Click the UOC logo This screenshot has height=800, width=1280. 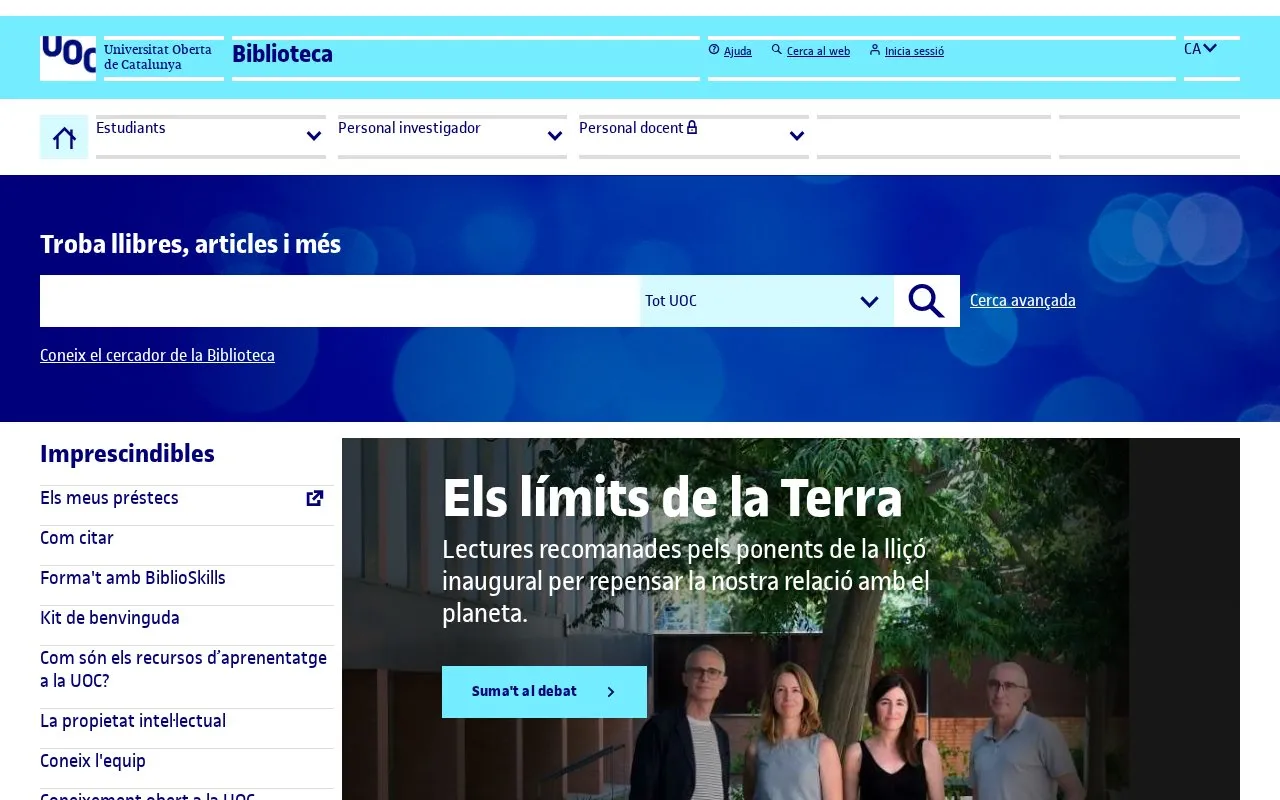click(68, 58)
